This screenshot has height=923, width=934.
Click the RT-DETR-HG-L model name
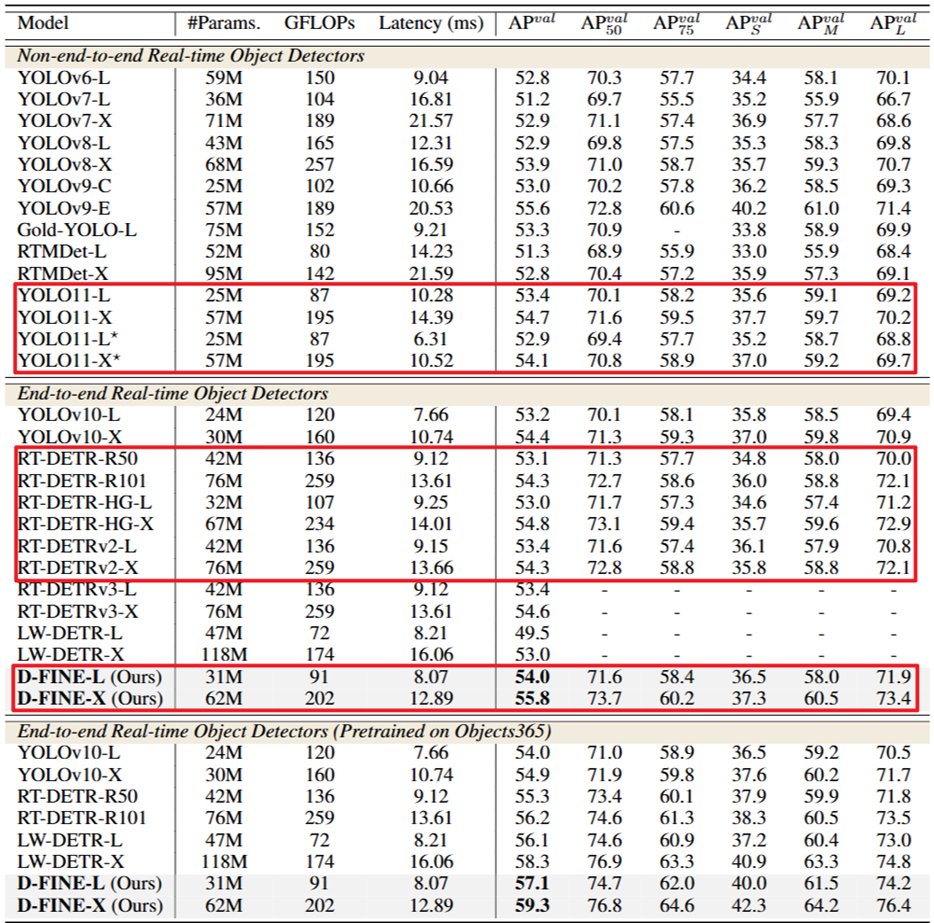pos(85,503)
